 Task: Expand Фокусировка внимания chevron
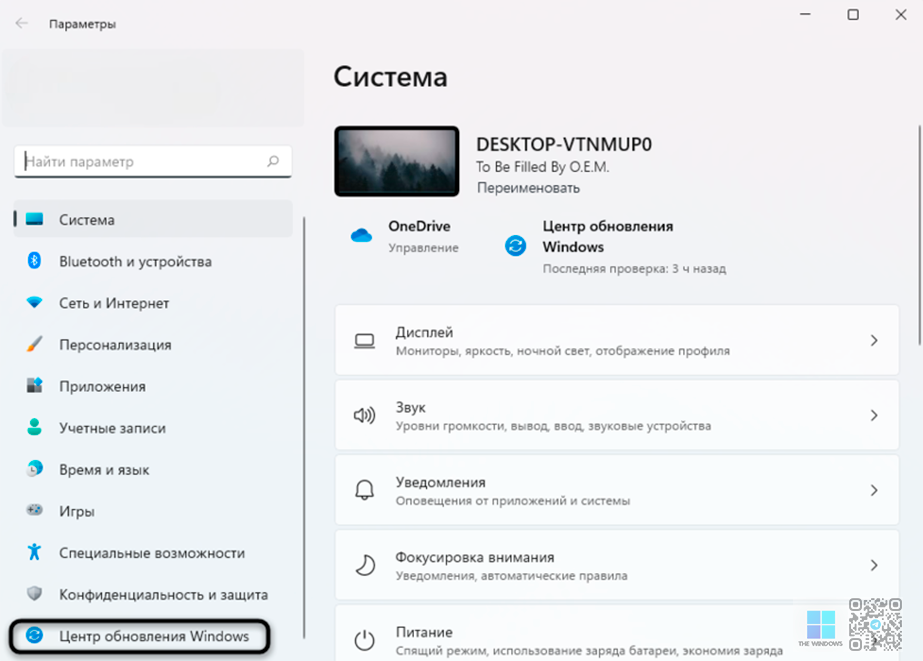click(874, 565)
